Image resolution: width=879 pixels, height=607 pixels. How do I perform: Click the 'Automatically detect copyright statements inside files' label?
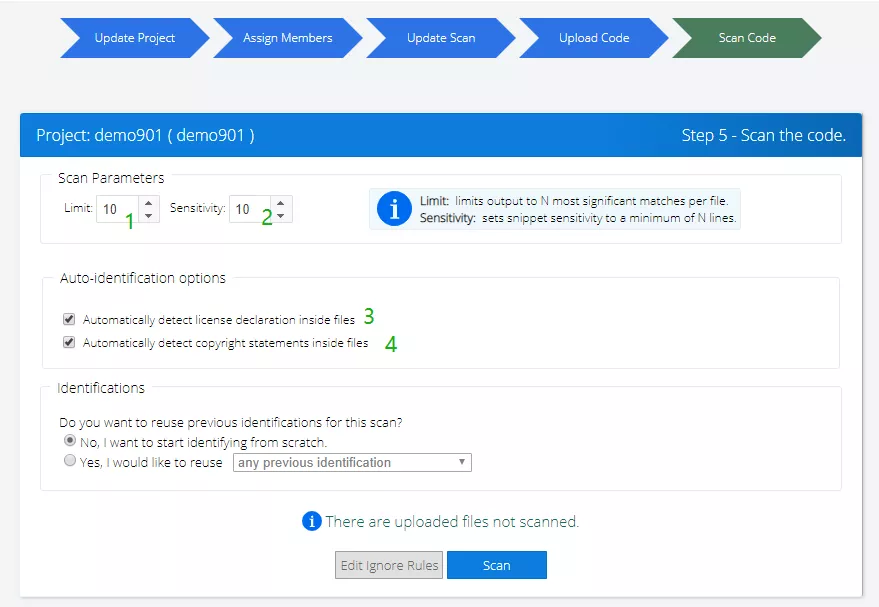(225, 343)
